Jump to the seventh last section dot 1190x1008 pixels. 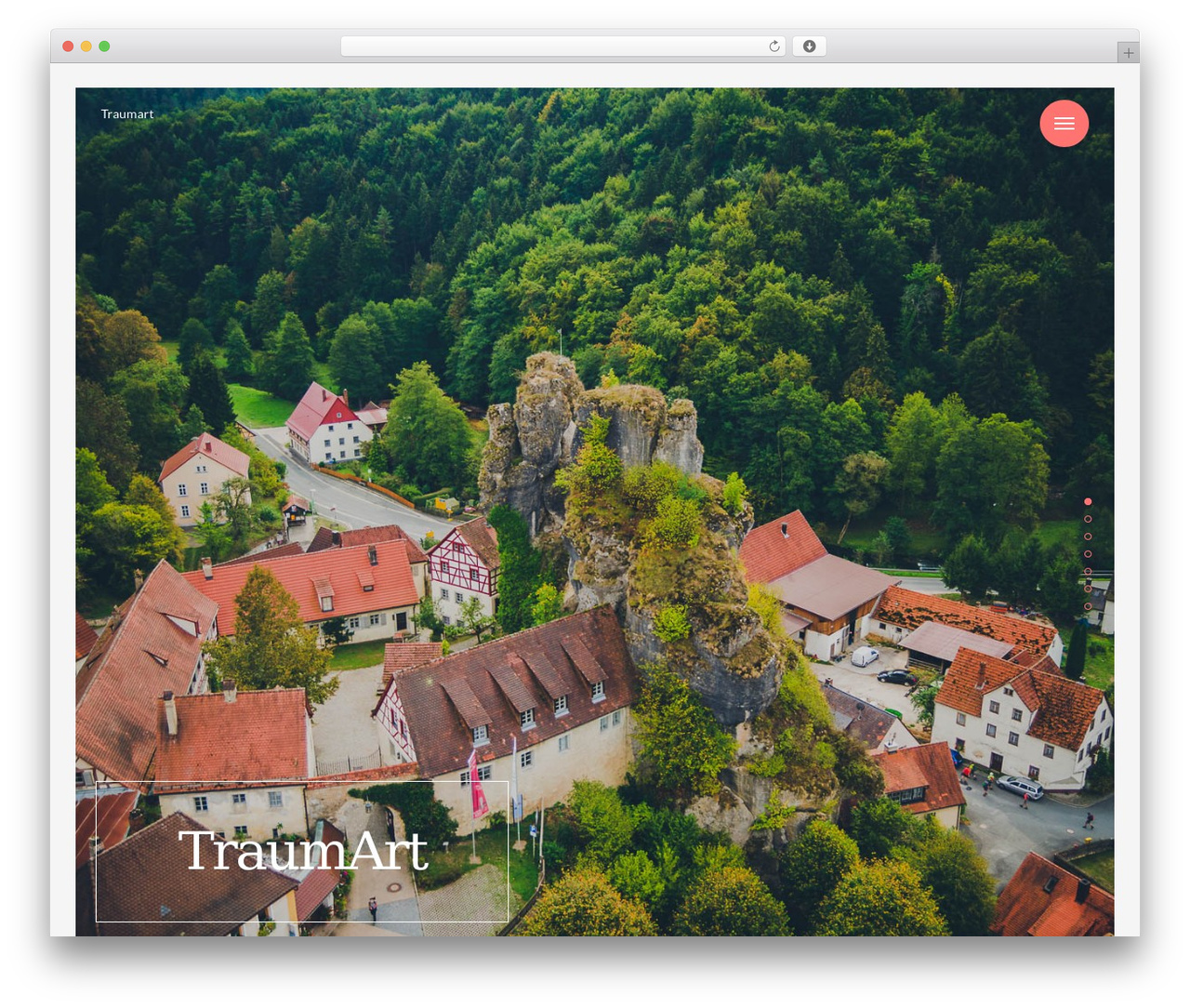click(1088, 606)
